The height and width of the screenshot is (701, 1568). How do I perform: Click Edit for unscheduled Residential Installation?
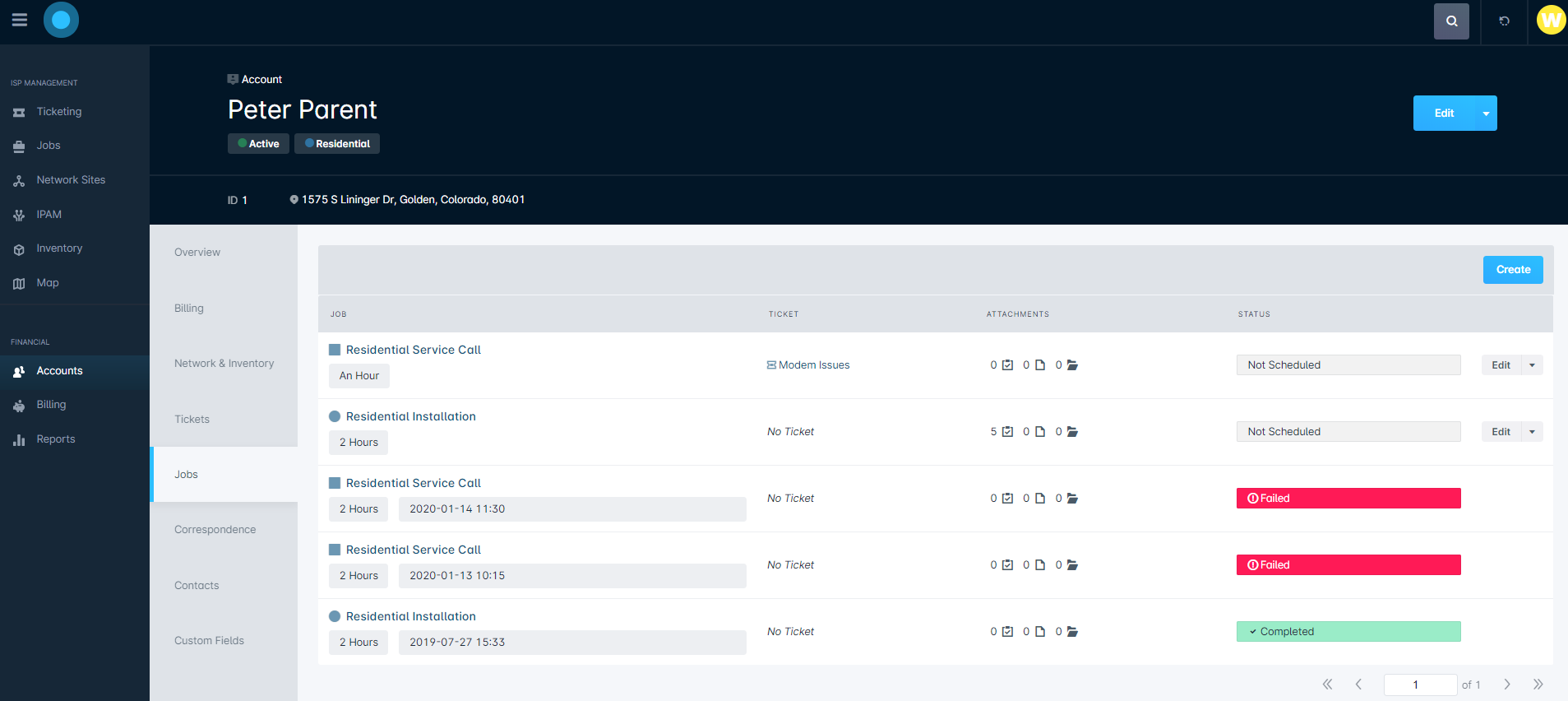click(1501, 432)
